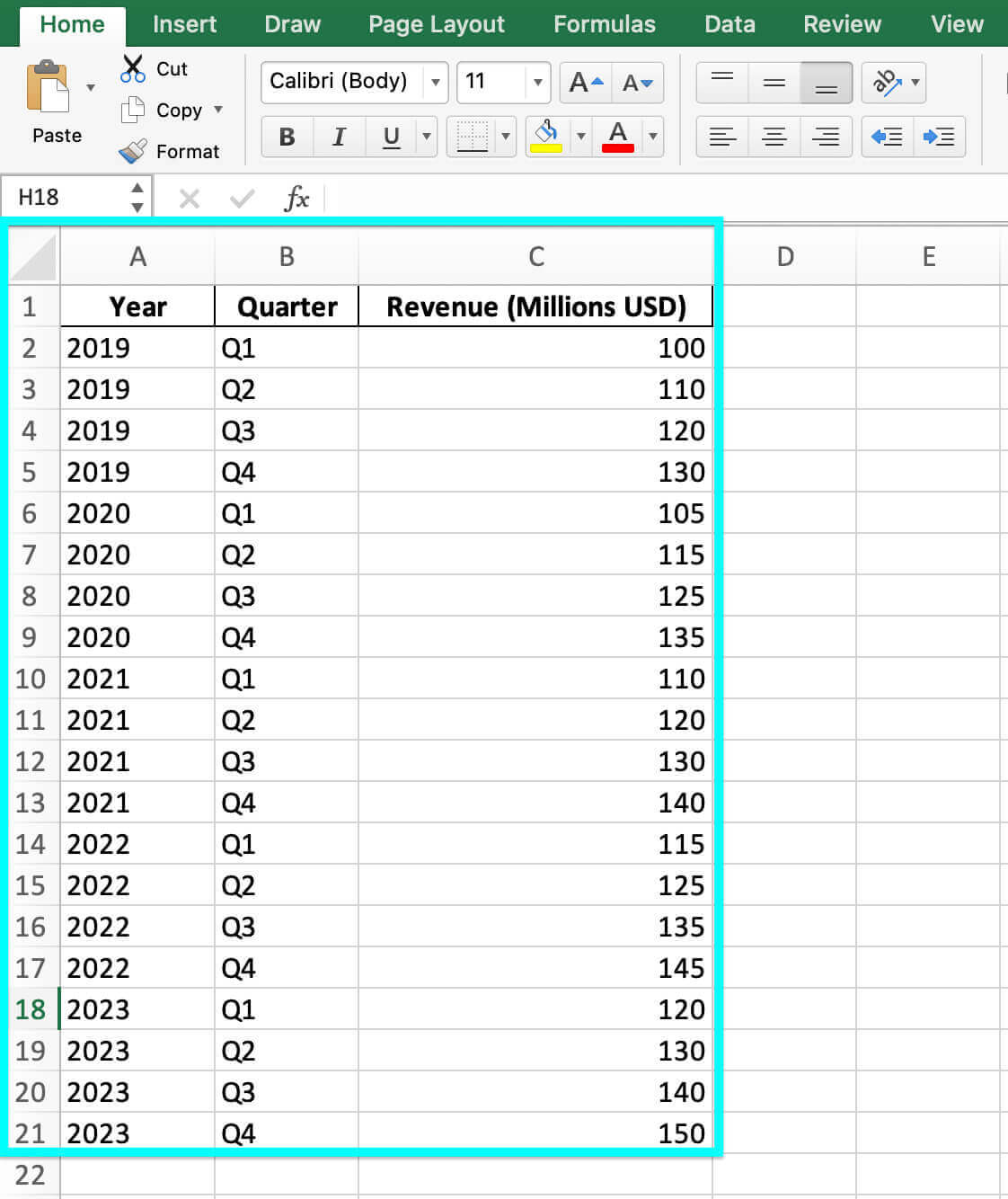This screenshot has width=1008, height=1199.
Task: Select column A header
Action: pos(137,257)
